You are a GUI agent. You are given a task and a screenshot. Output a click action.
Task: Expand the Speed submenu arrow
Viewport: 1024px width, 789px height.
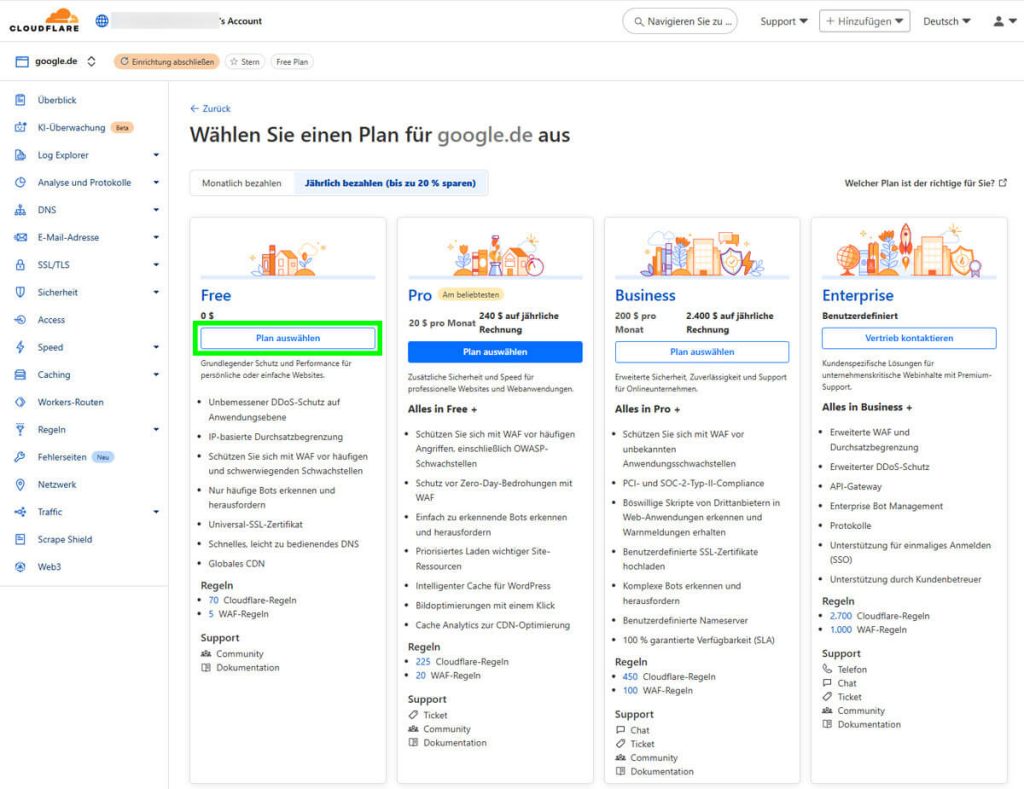click(x=156, y=347)
